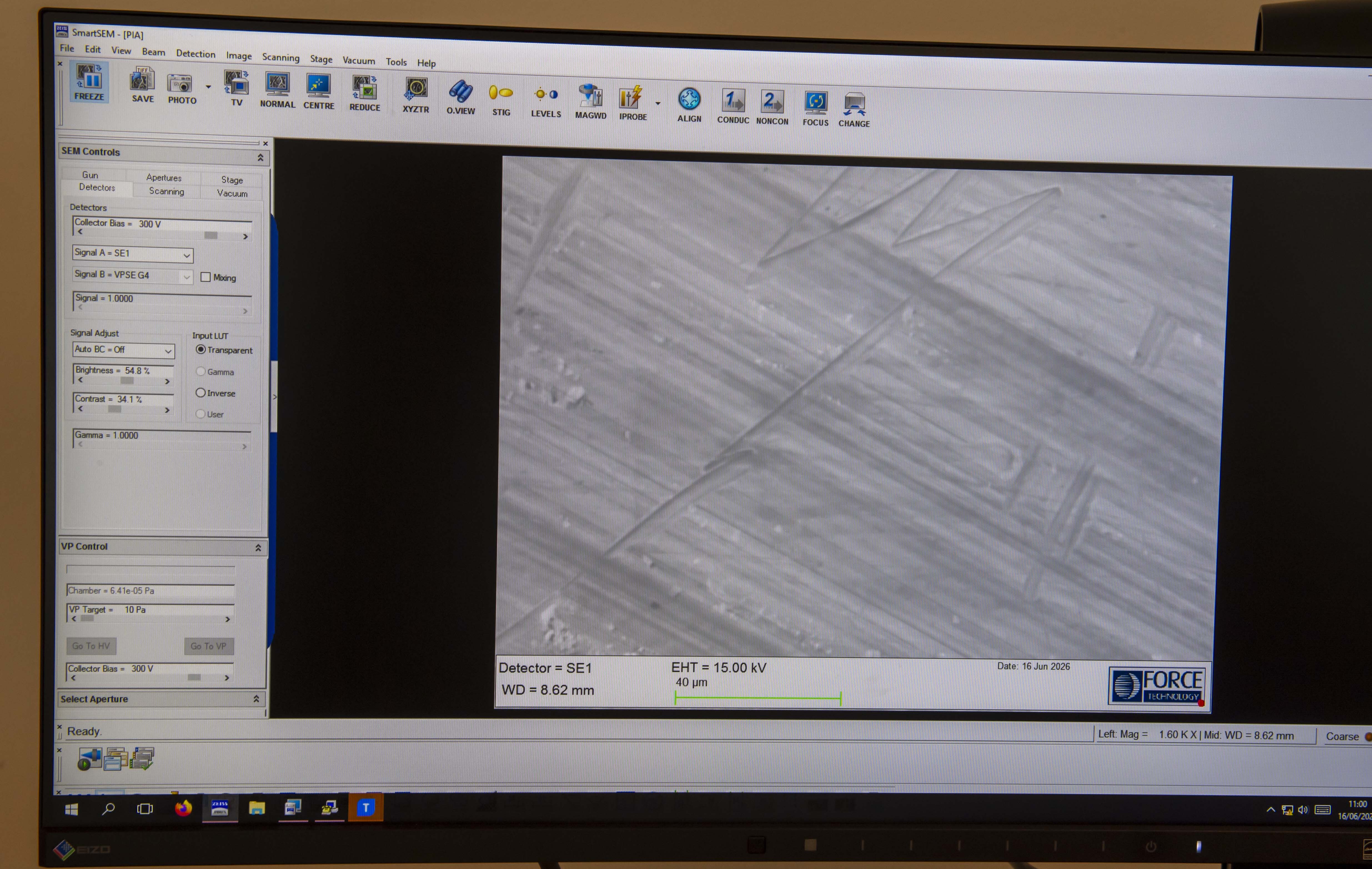1372x869 pixels.
Task: Collapse the VP Control panel
Action: tap(258, 547)
